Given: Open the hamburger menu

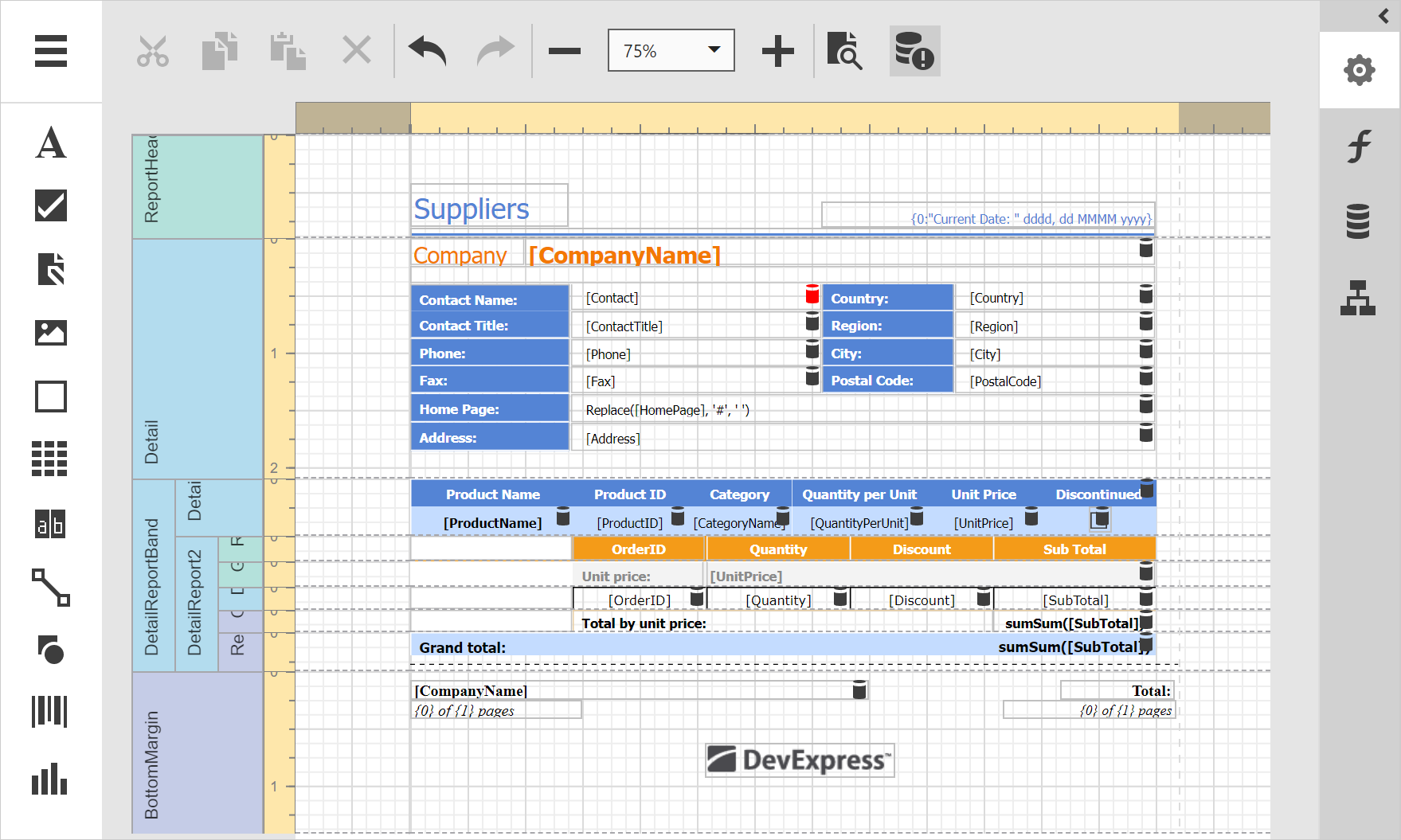Looking at the screenshot, I should pyautogui.click(x=51, y=52).
